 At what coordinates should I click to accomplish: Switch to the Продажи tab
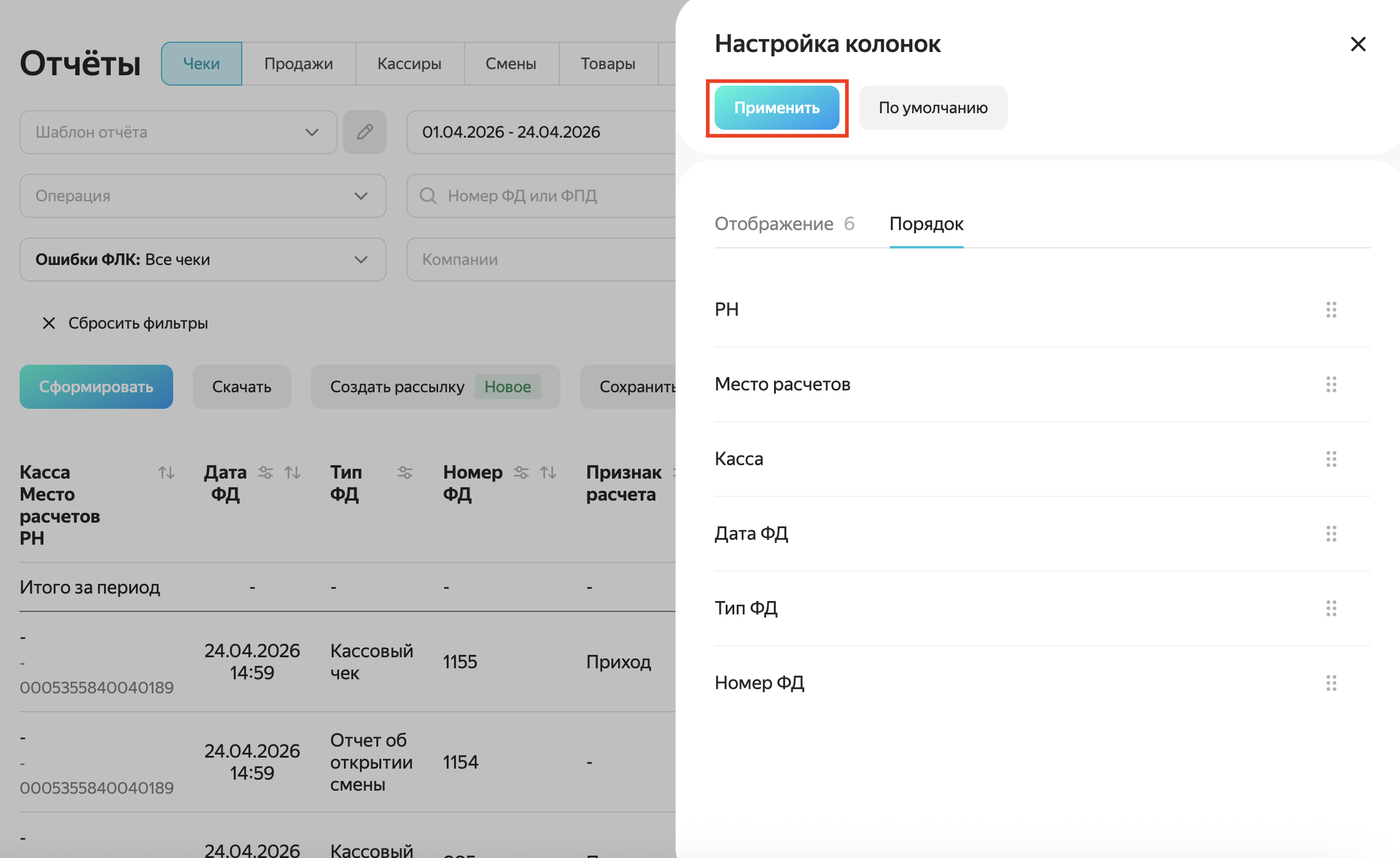pos(299,64)
